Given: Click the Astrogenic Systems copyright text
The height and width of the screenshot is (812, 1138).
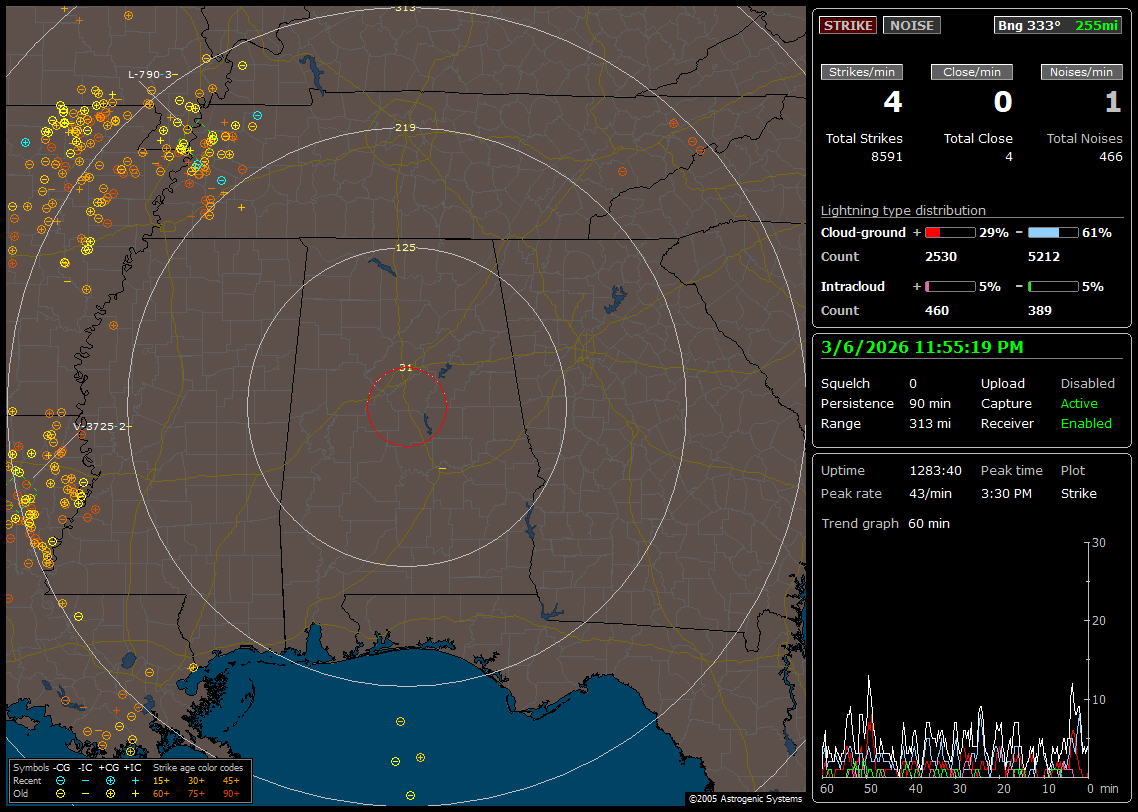Looking at the screenshot, I should pyautogui.click(x=745, y=799).
